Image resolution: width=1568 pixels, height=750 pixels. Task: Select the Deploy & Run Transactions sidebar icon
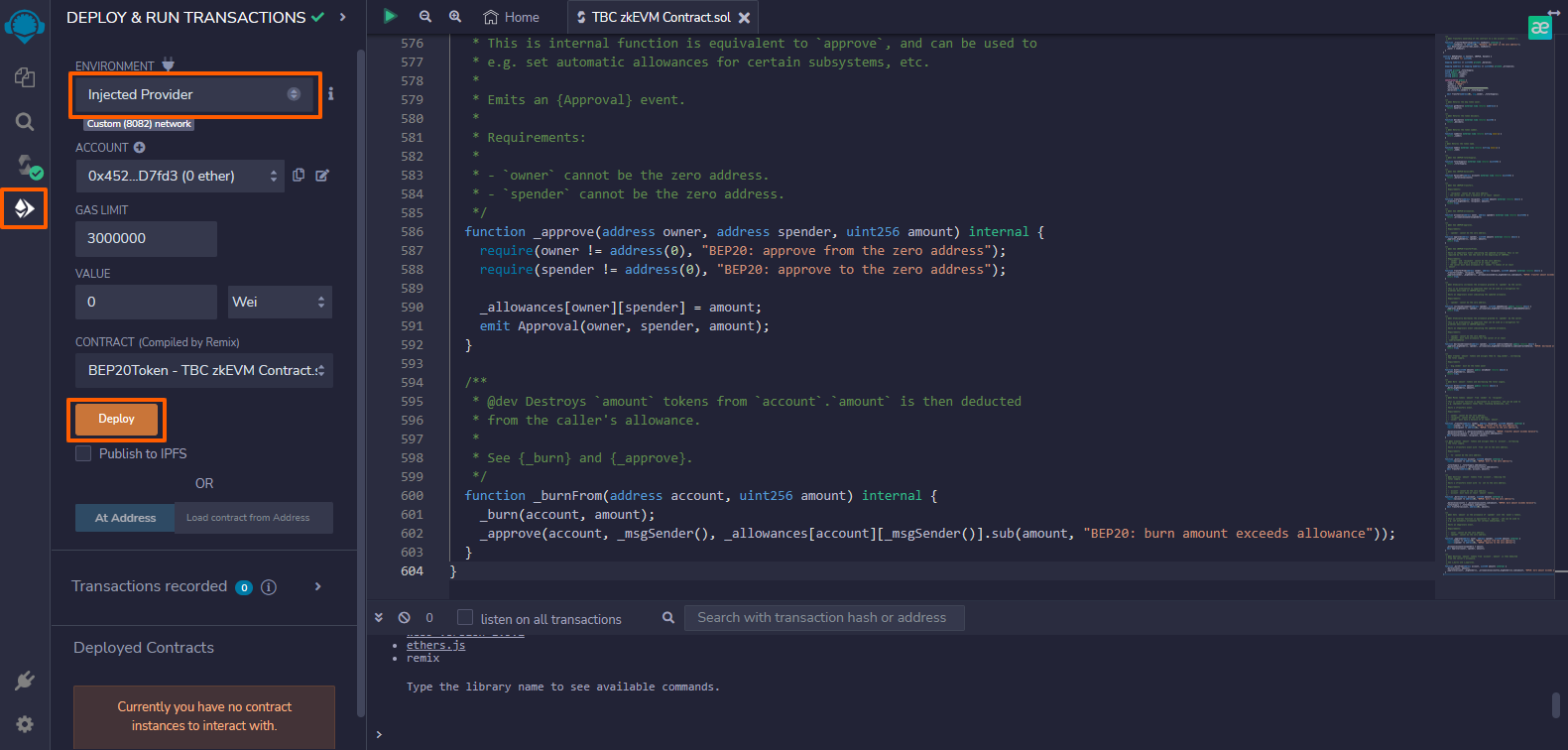(25, 208)
